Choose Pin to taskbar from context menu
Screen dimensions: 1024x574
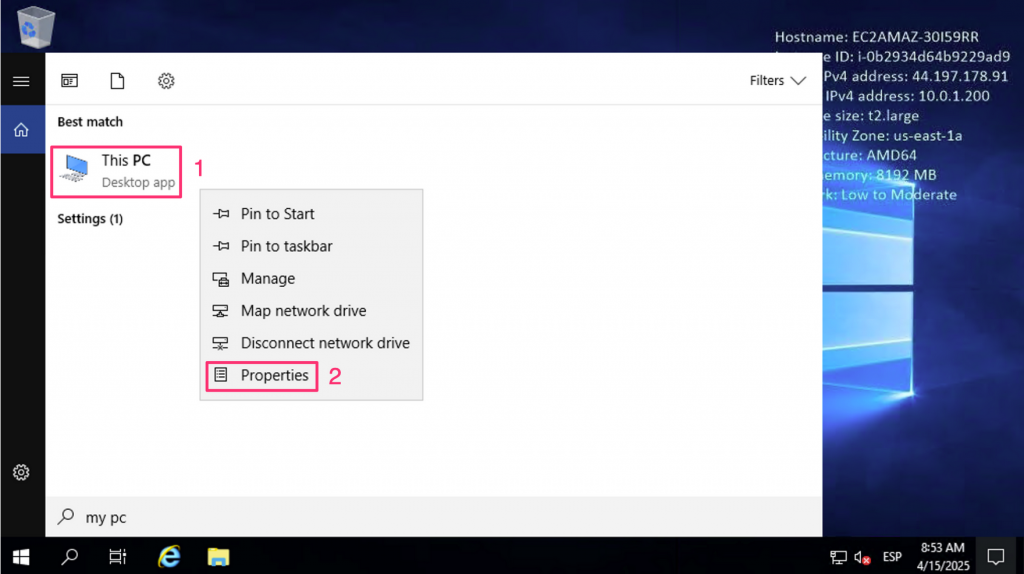pyautogui.click(x=286, y=246)
